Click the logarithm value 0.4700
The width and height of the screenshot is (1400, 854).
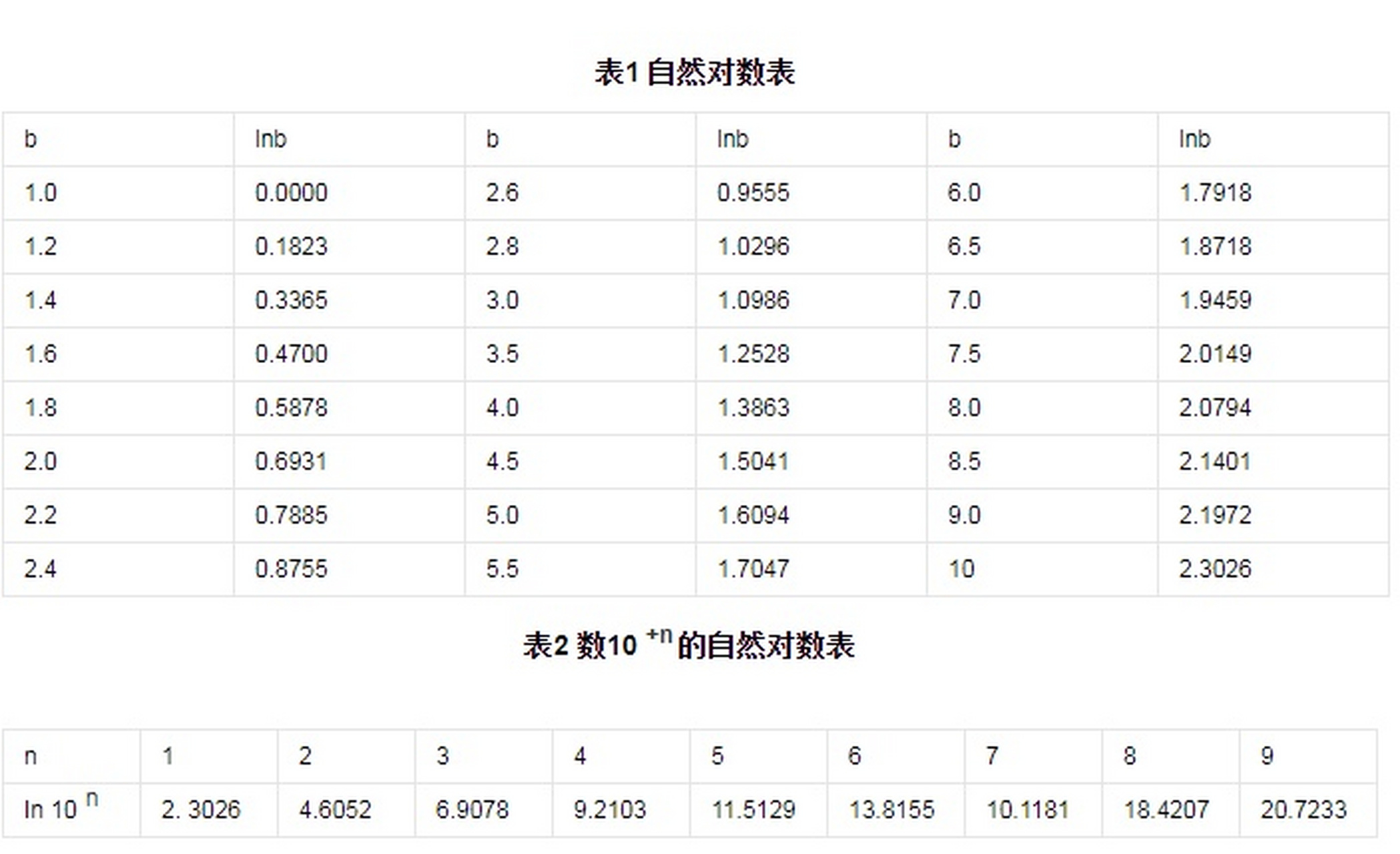pyautogui.click(x=291, y=354)
